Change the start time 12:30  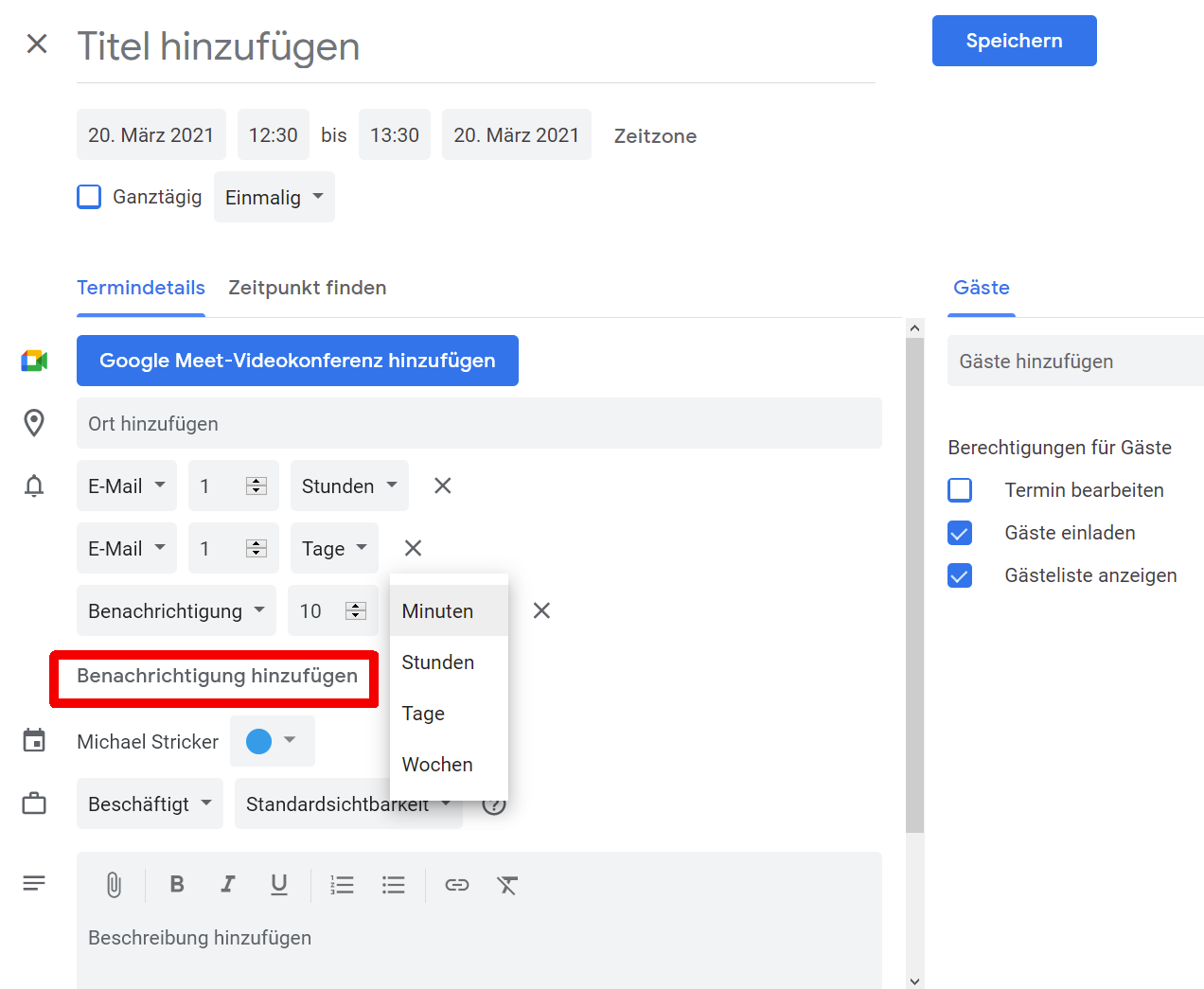tap(274, 134)
